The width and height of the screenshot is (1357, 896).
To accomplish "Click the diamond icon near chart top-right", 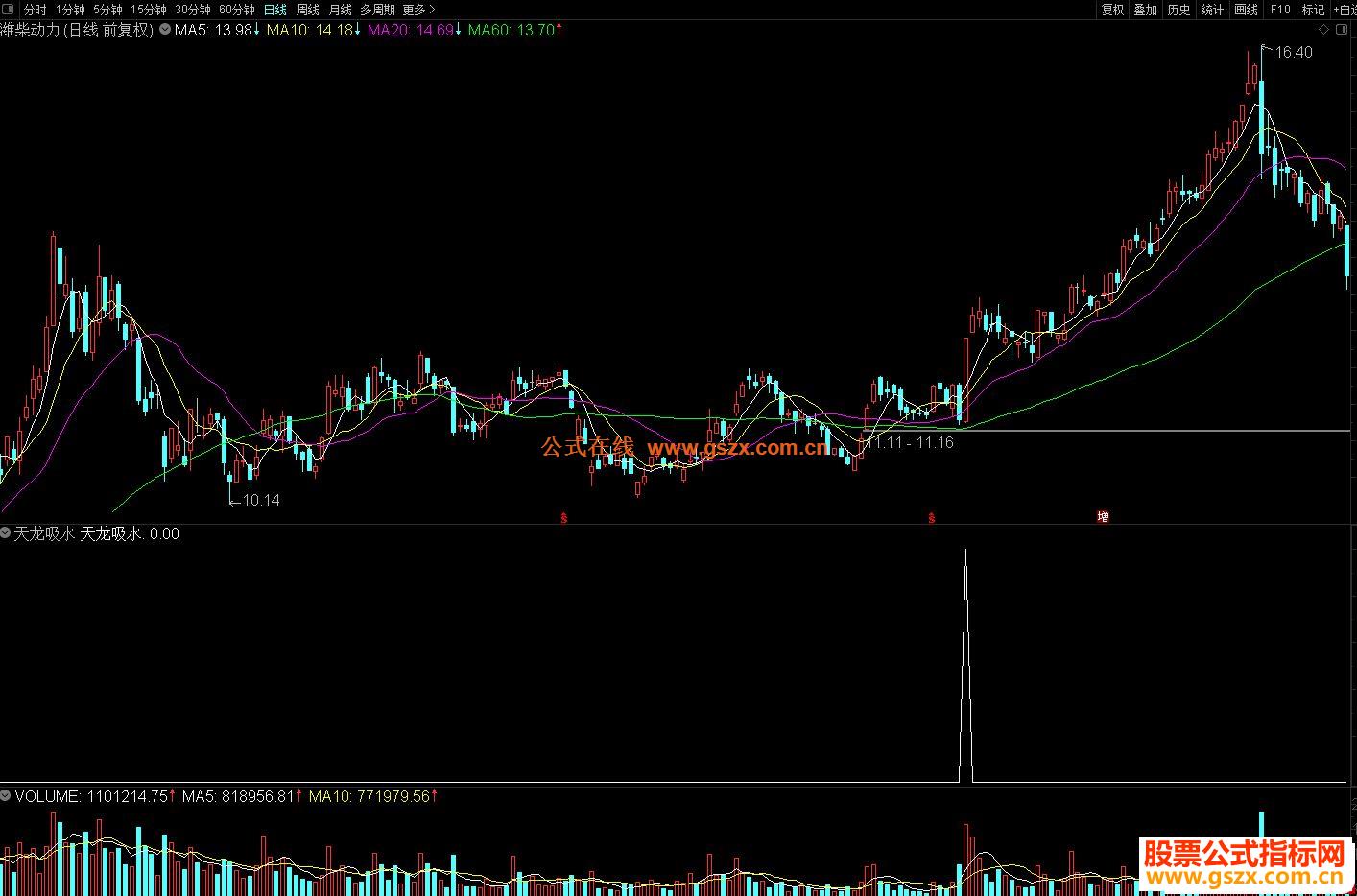I will pos(1324,30).
